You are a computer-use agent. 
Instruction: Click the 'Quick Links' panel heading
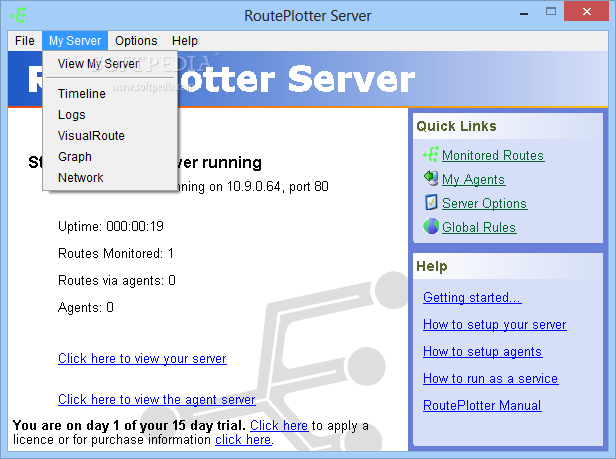[456, 126]
